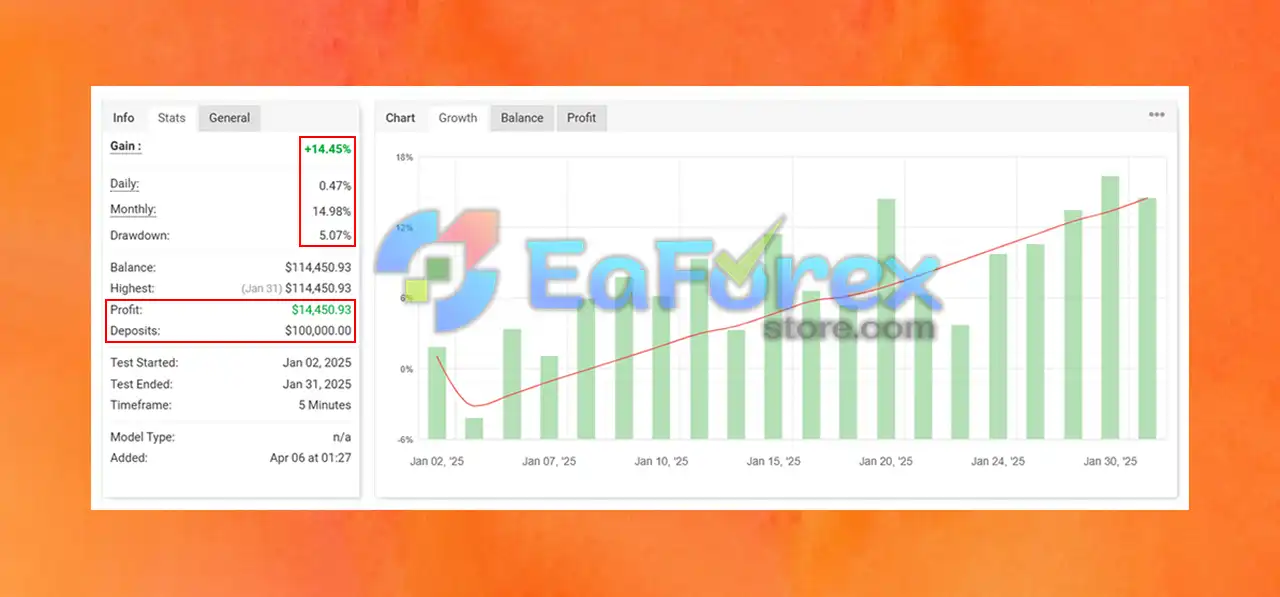The width and height of the screenshot is (1280, 597).
Task: Click the (Jan 31) highest date note
Action: 260,288
